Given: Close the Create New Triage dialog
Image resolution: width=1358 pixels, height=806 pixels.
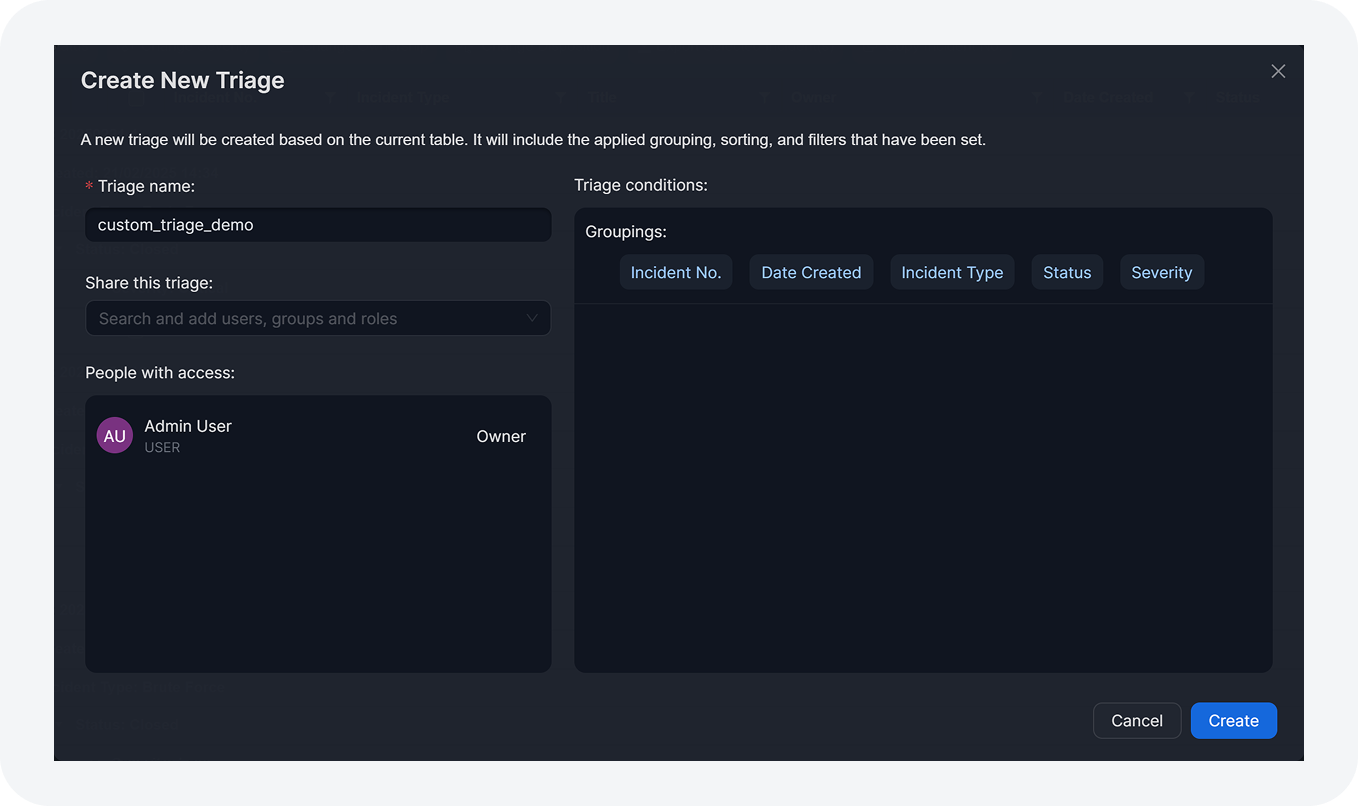Looking at the screenshot, I should 1277,71.
